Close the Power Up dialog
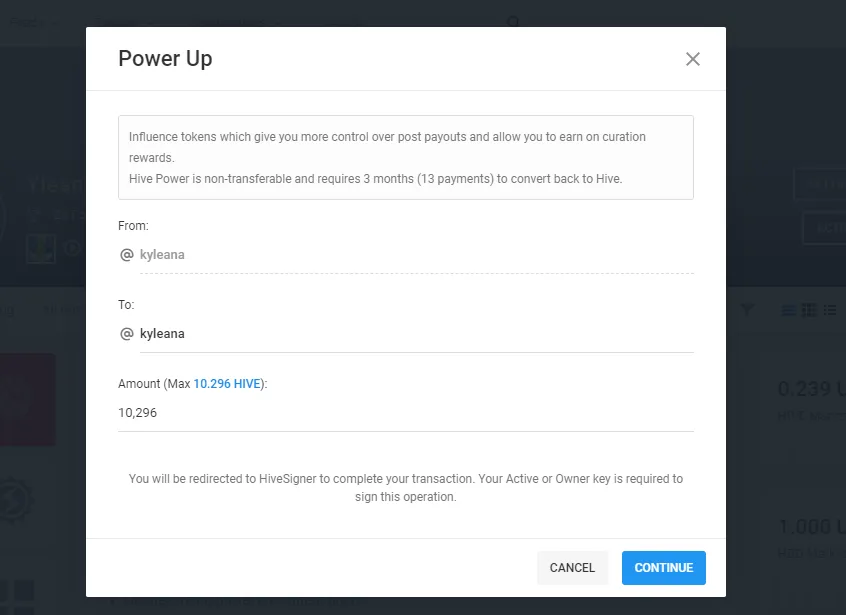 pyautogui.click(x=693, y=59)
